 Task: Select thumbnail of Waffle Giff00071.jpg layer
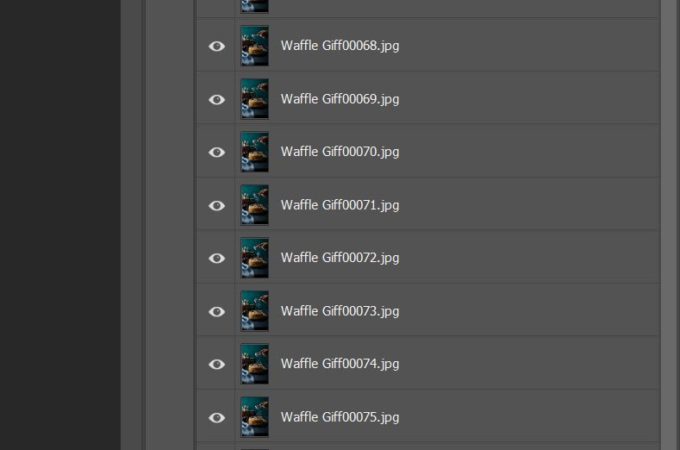tap(255, 205)
